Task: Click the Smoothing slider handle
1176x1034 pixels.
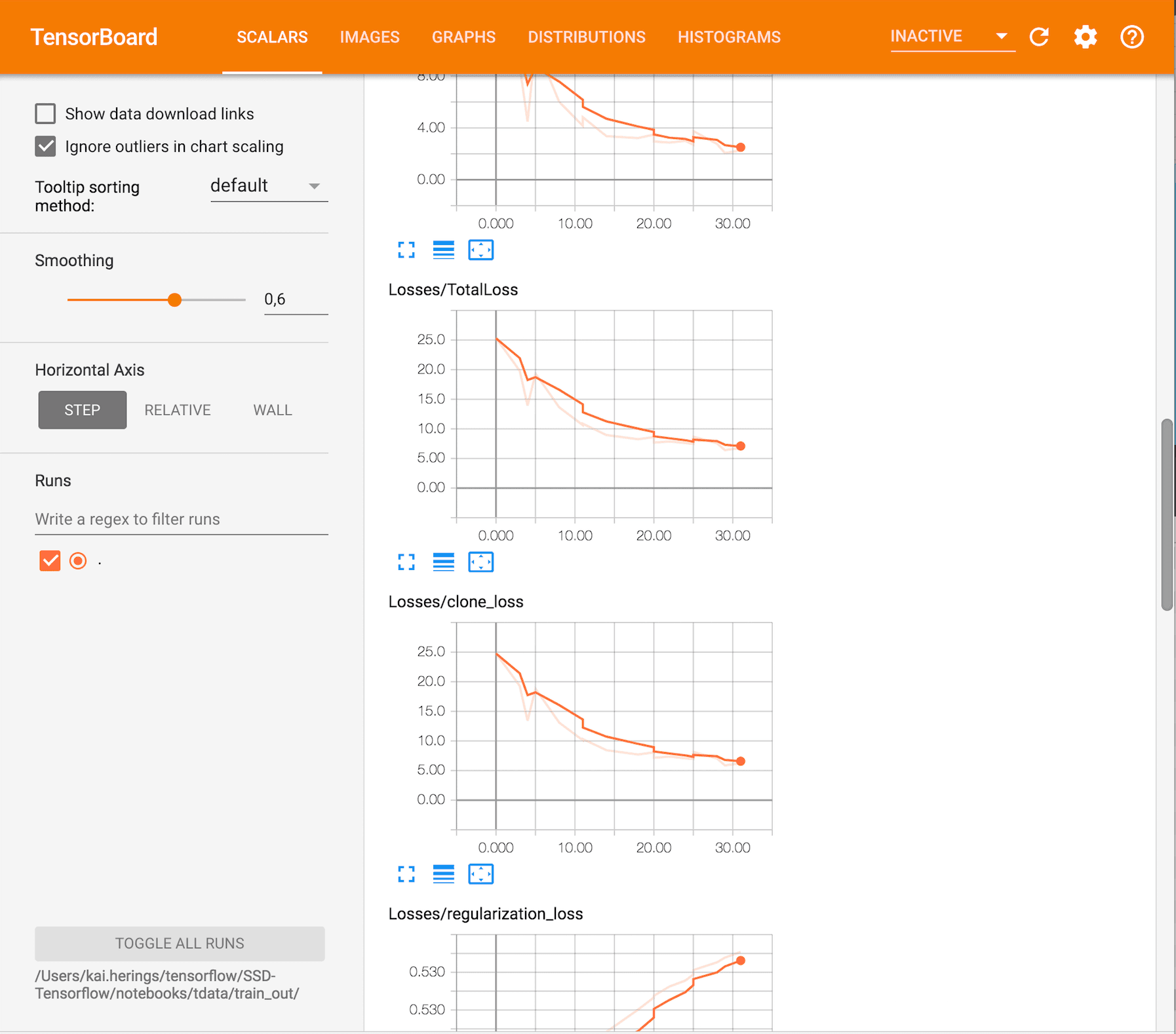Action: coord(174,300)
